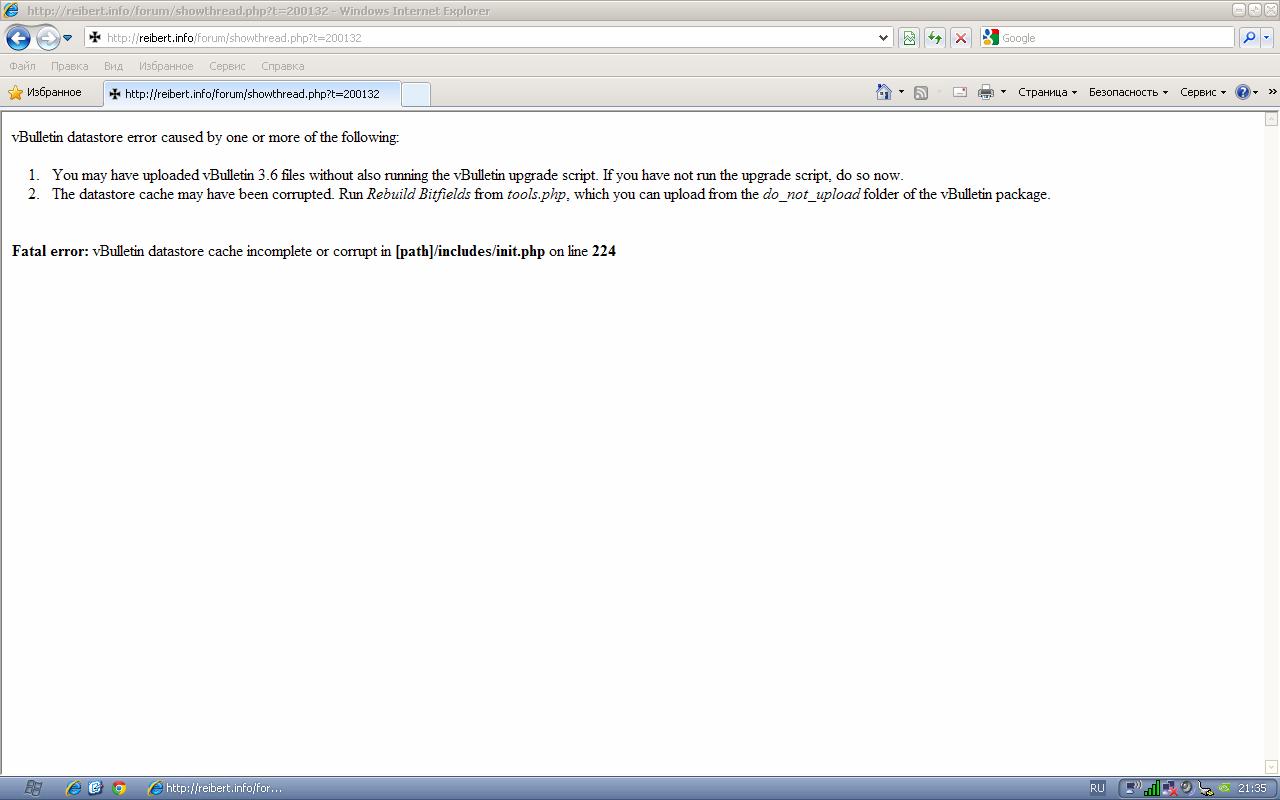Screen dimensions: 1280x800
Task: Click the italic 'do_not_upload' folder name
Action: pyautogui.click(x=811, y=194)
